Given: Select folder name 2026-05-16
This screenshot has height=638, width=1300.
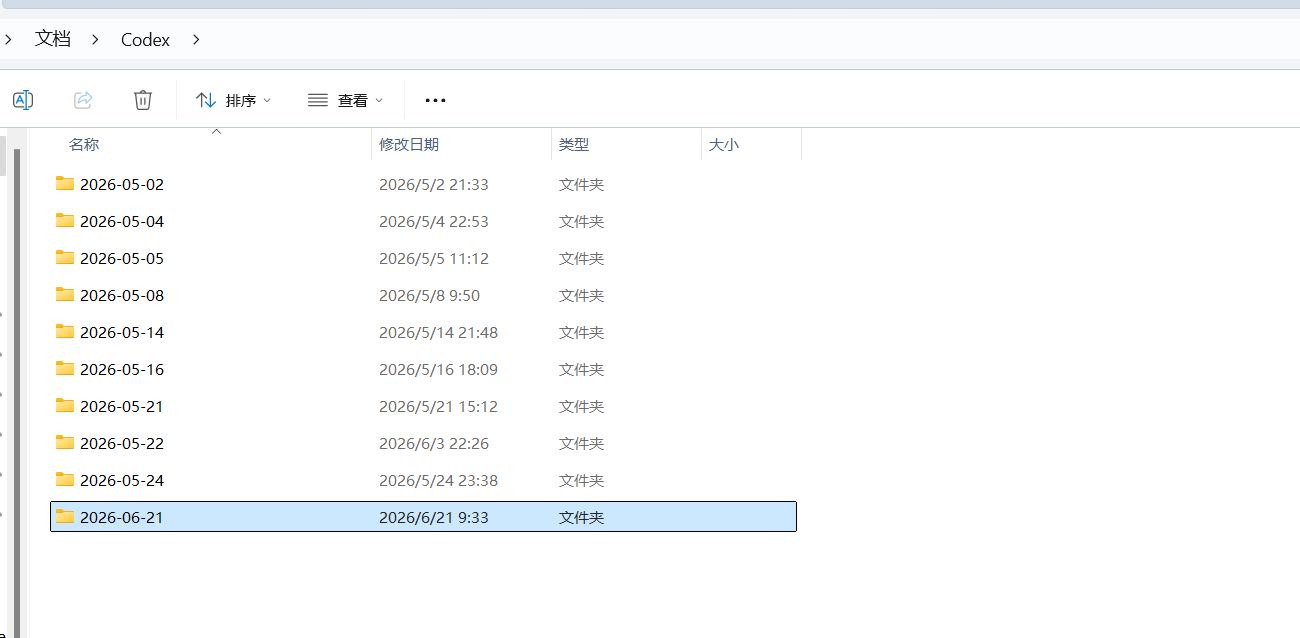Looking at the screenshot, I should coord(122,370).
